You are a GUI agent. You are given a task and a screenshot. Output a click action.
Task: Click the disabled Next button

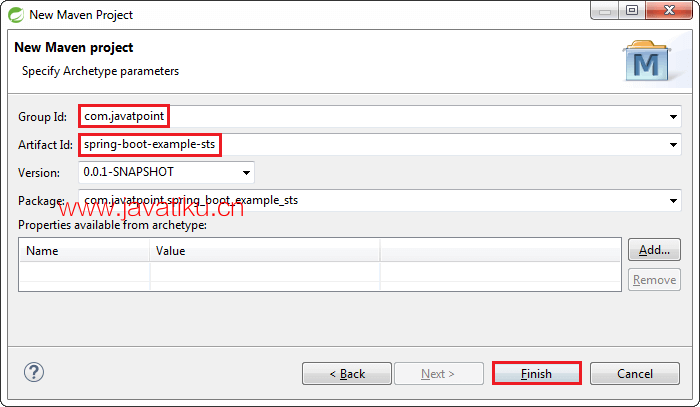(439, 373)
